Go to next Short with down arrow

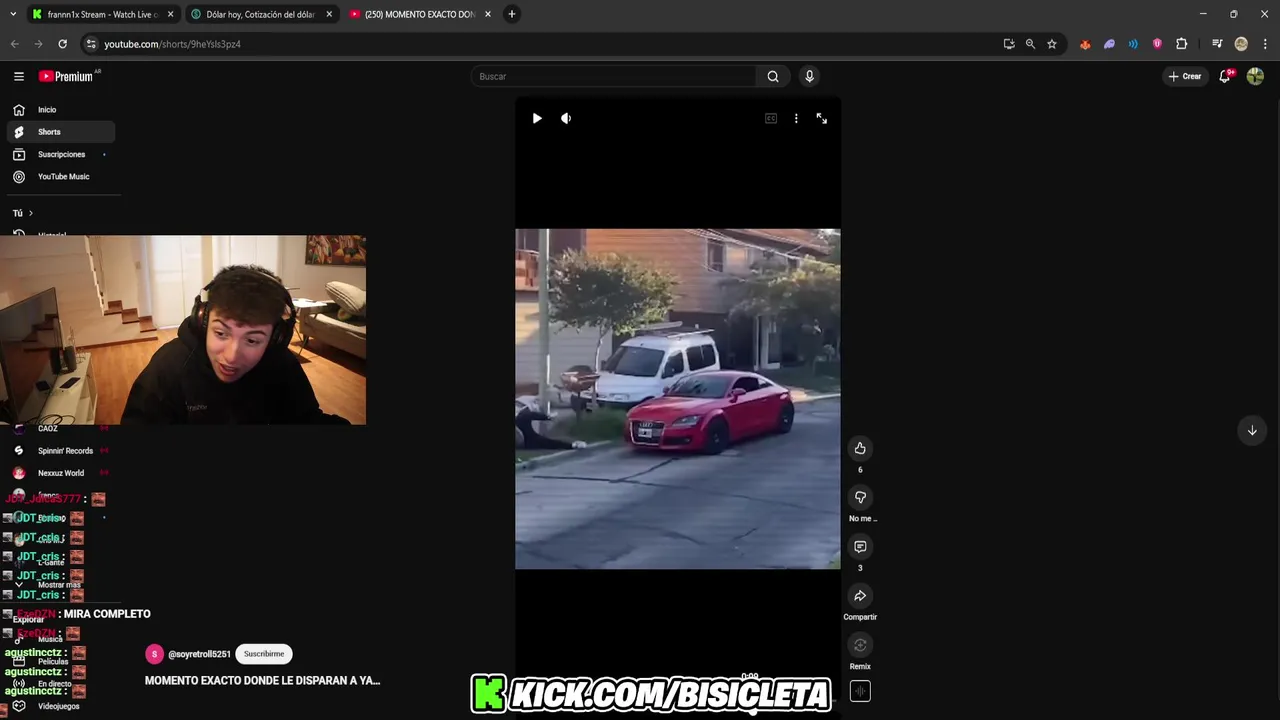[1252, 430]
